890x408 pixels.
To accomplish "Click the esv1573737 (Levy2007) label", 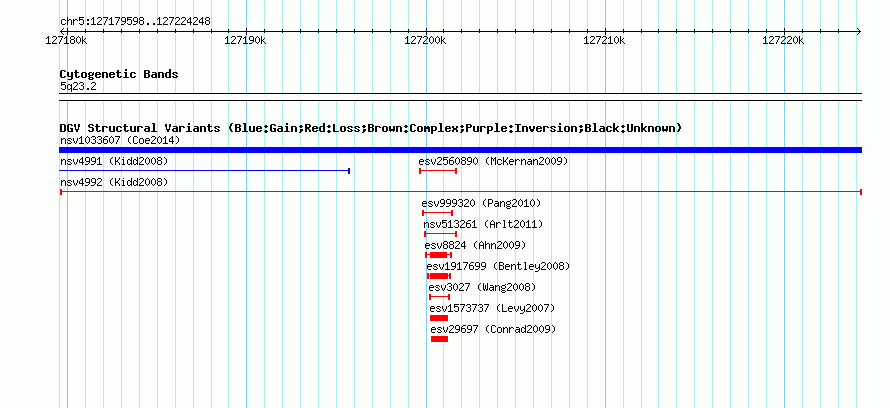I will click(x=492, y=309).
